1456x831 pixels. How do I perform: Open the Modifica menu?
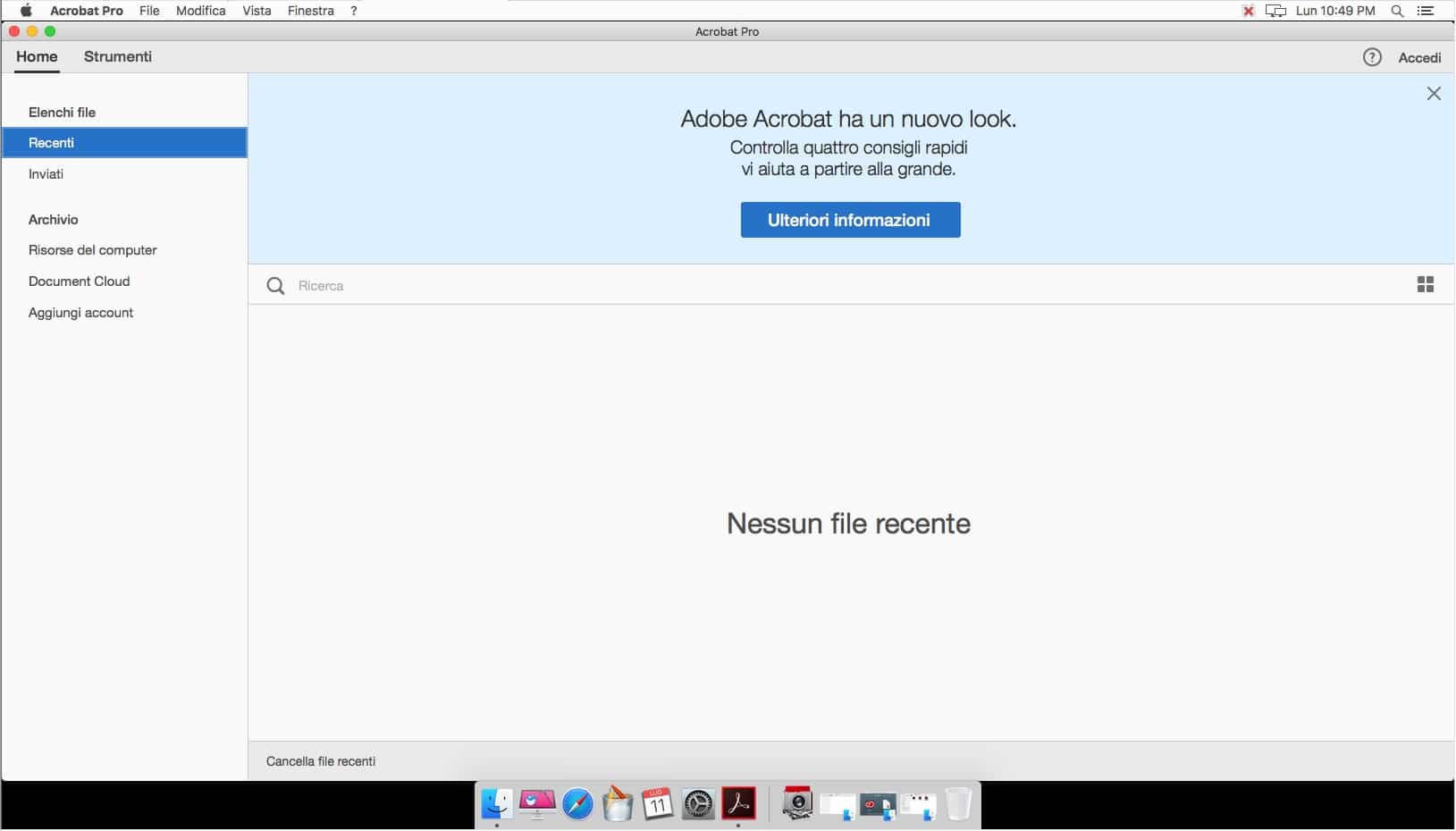pyautogui.click(x=200, y=11)
